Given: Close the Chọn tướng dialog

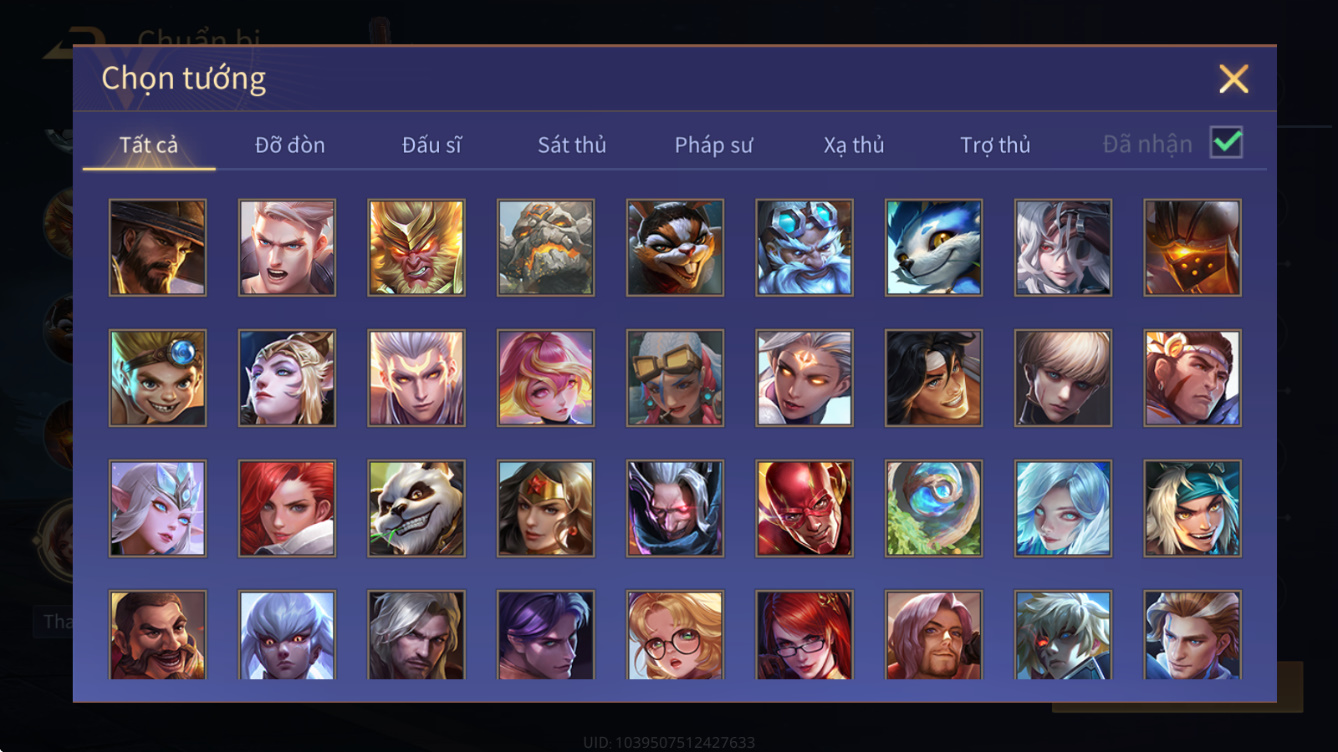Looking at the screenshot, I should pos(1233,79).
